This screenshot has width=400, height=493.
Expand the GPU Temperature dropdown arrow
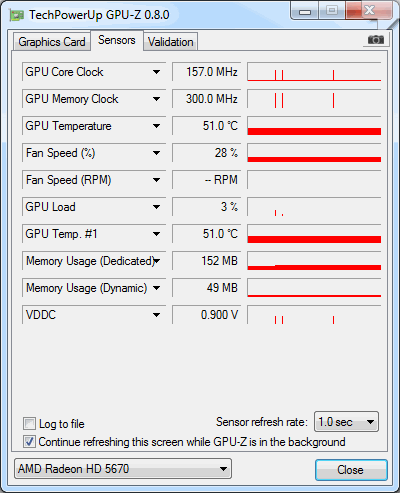point(156,126)
